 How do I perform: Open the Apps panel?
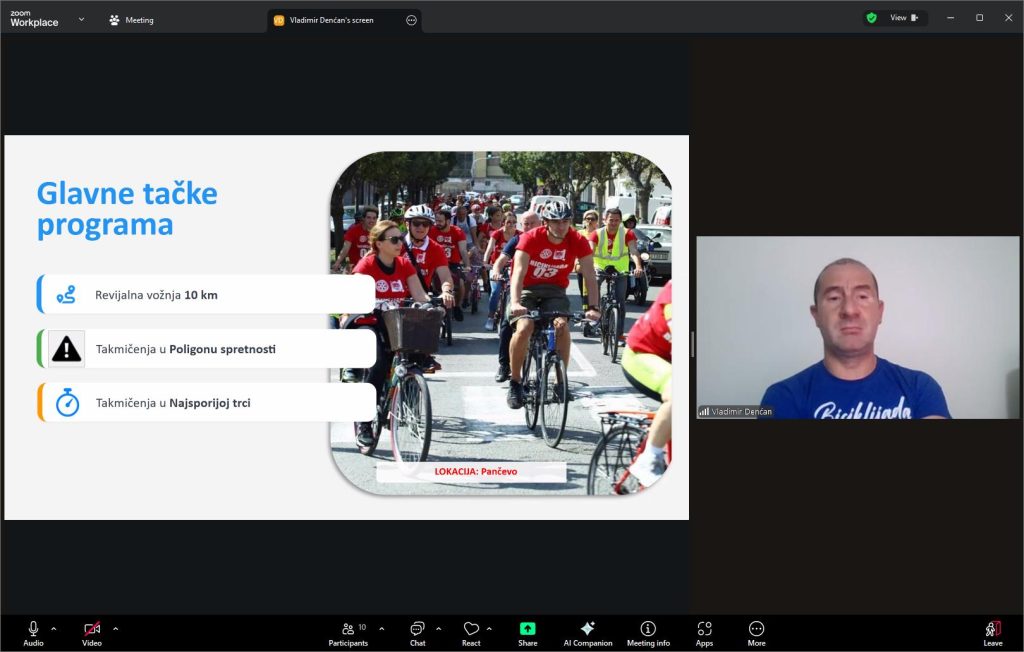[x=704, y=633]
